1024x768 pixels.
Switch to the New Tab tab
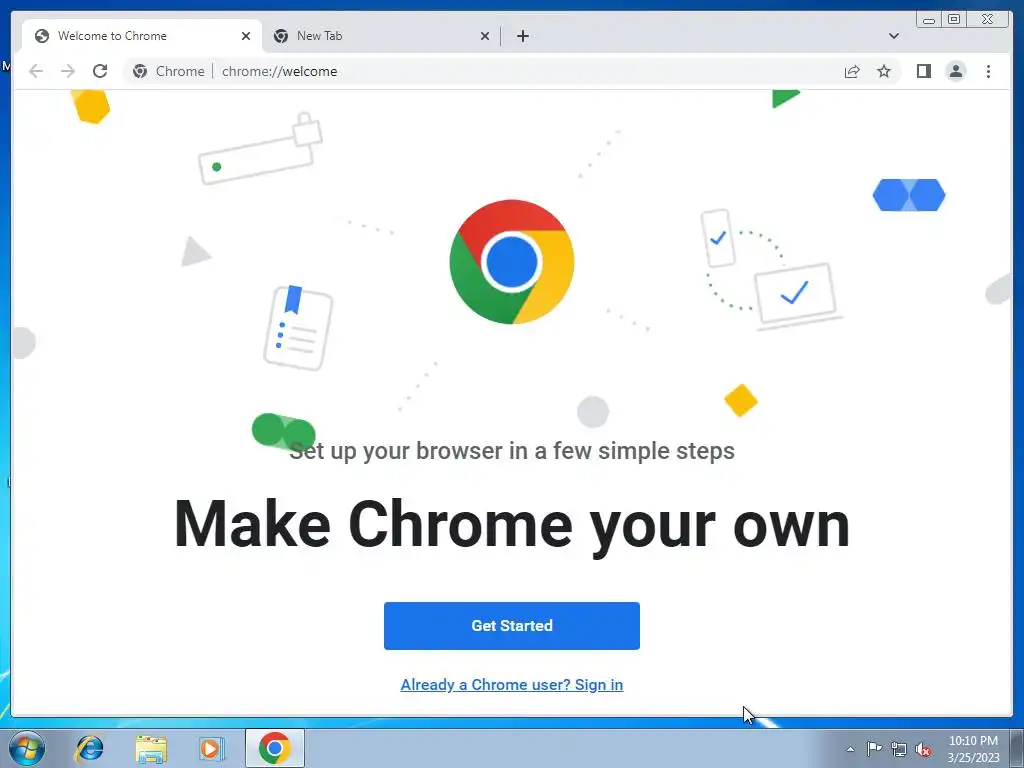coord(381,36)
